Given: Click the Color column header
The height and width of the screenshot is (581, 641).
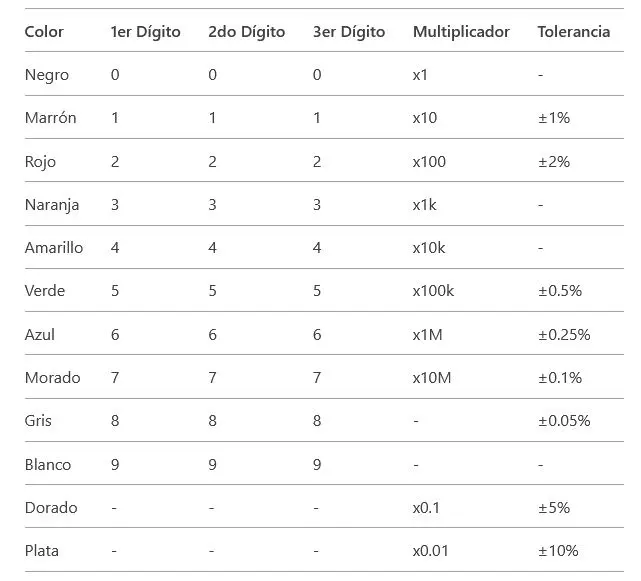Looking at the screenshot, I should (x=44, y=32).
